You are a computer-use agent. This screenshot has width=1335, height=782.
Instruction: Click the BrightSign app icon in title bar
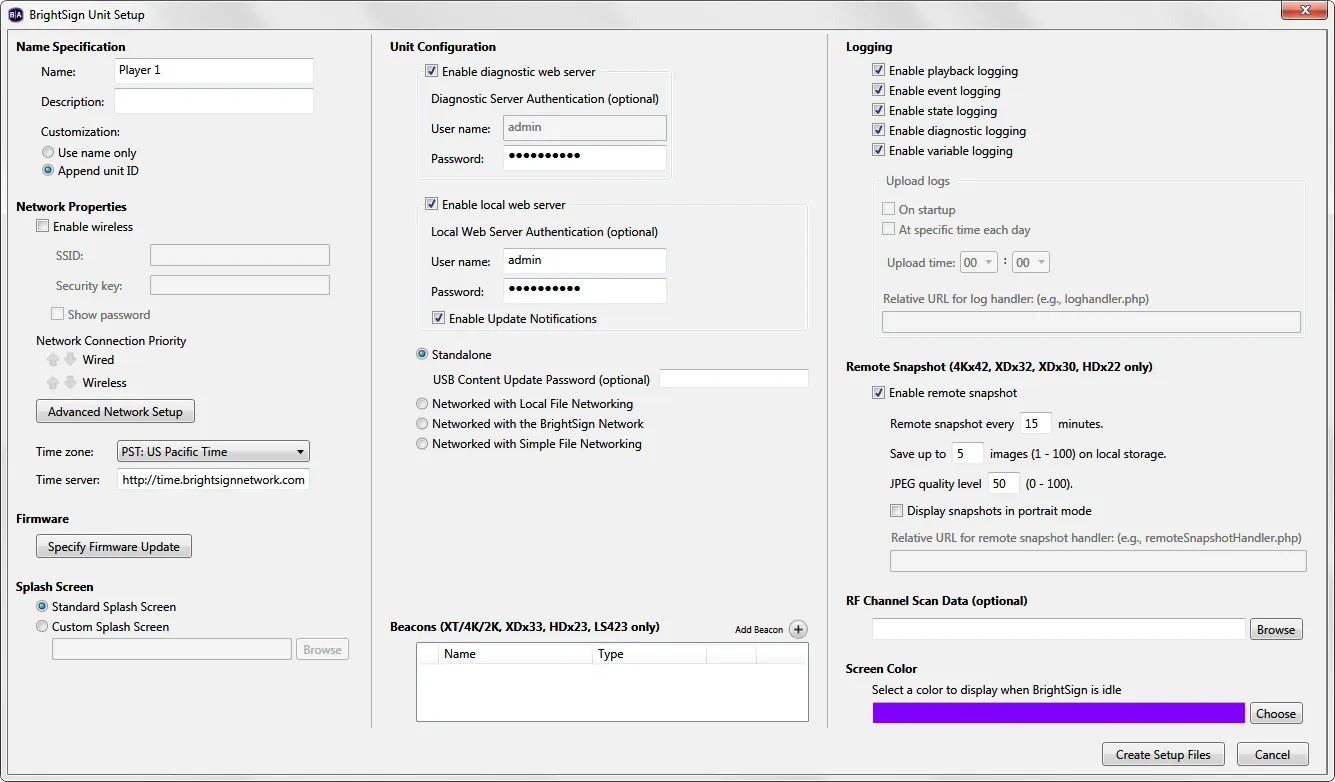[x=16, y=15]
